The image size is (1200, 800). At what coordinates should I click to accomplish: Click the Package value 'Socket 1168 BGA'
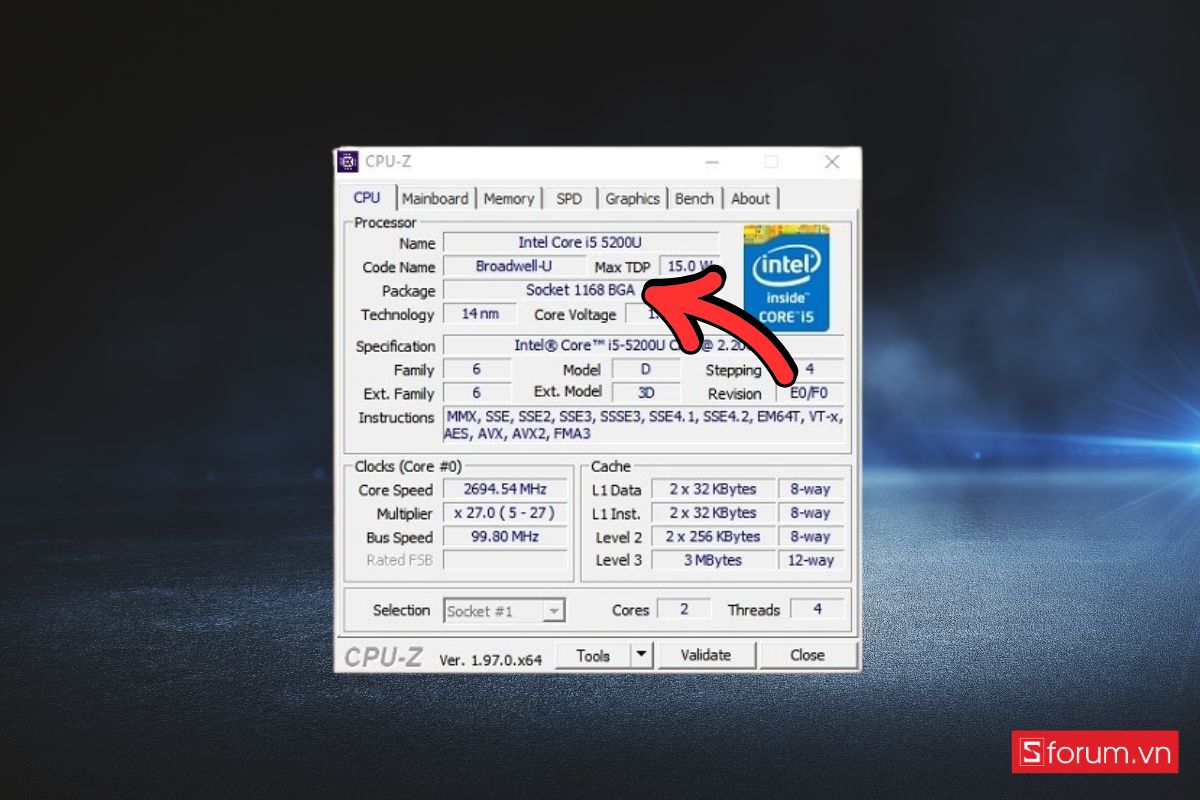[x=581, y=290]
